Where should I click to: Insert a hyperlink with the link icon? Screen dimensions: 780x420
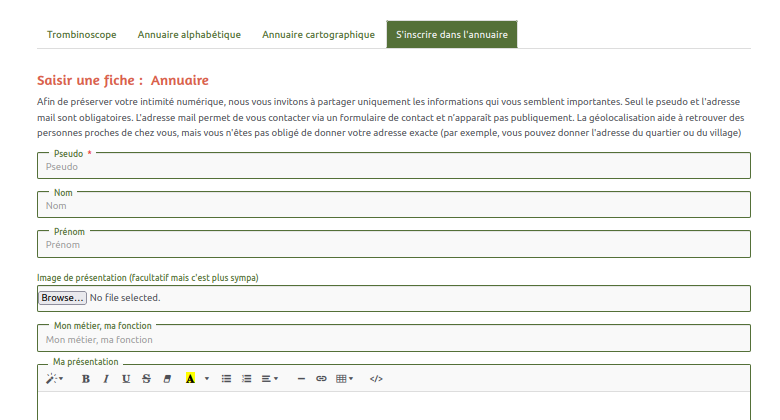point(321,379)
